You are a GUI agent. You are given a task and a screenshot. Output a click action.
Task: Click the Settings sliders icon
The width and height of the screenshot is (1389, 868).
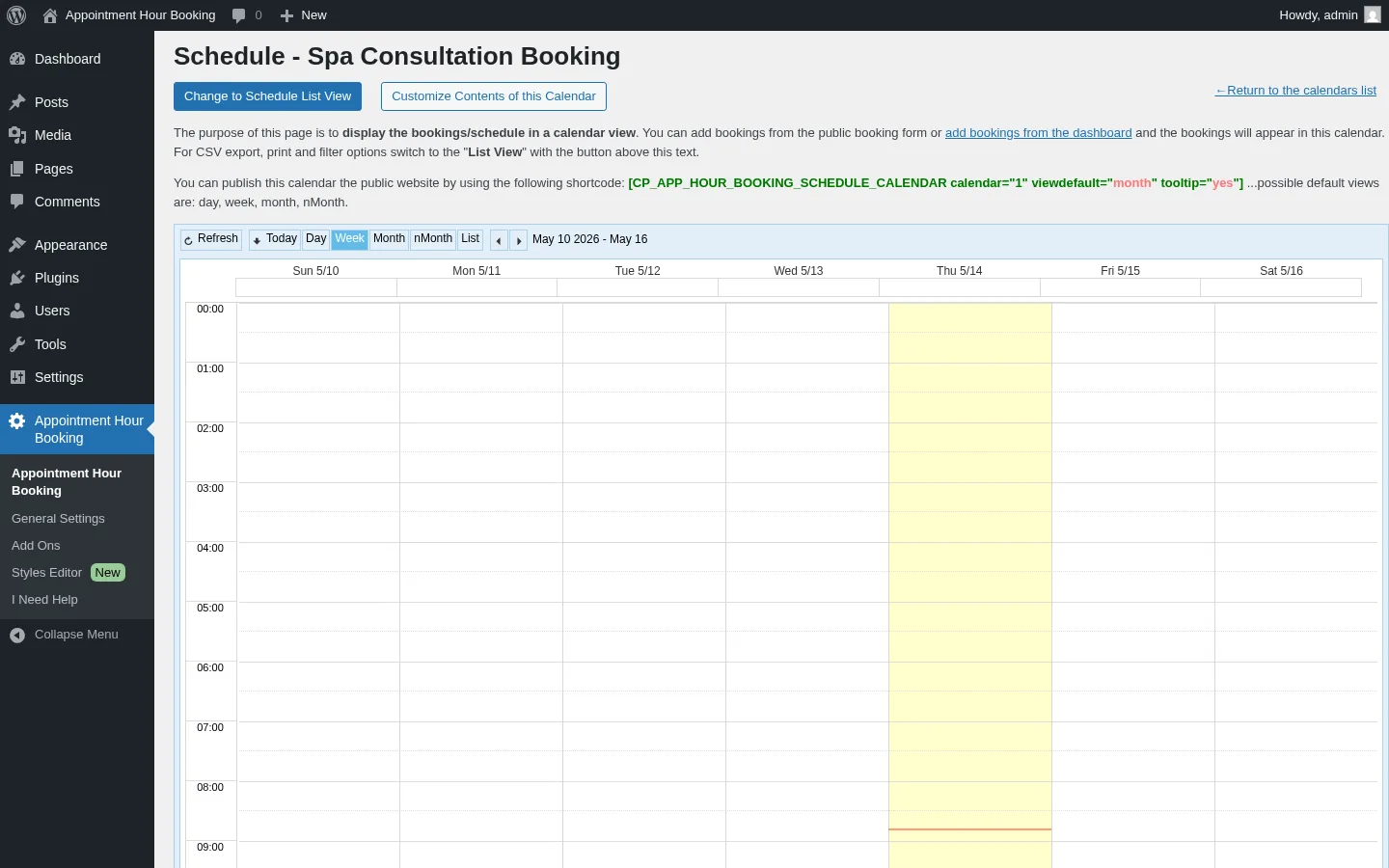(x=17, y=377)
